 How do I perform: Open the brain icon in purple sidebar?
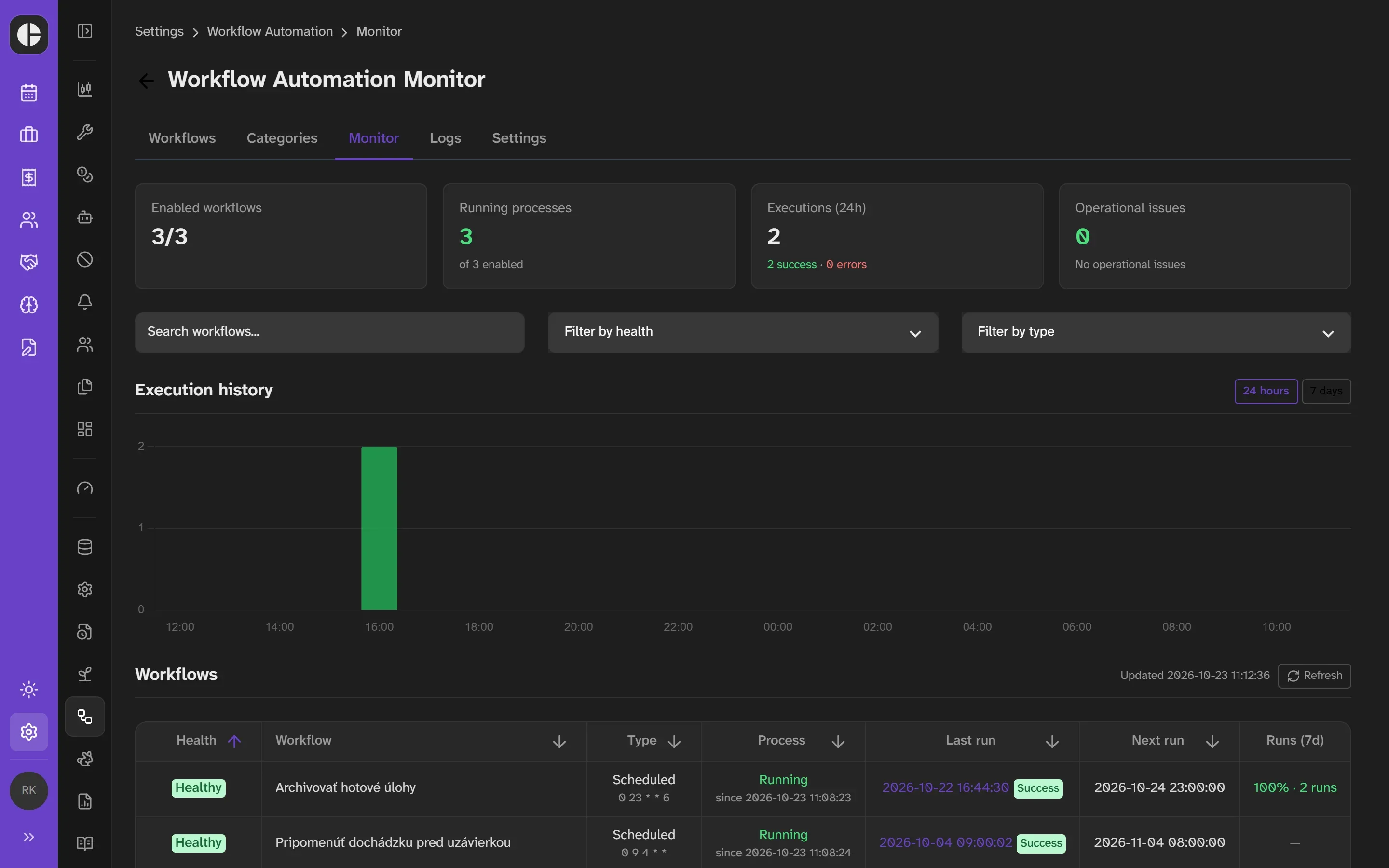tap(29, 305)
